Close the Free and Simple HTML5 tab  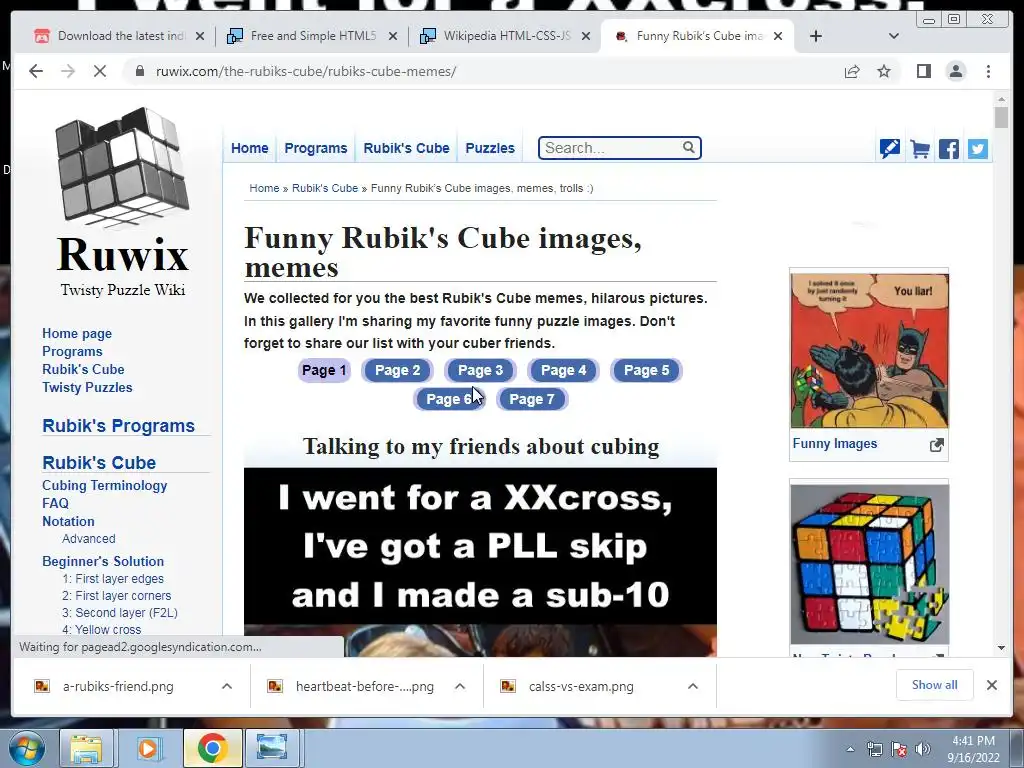392,36
